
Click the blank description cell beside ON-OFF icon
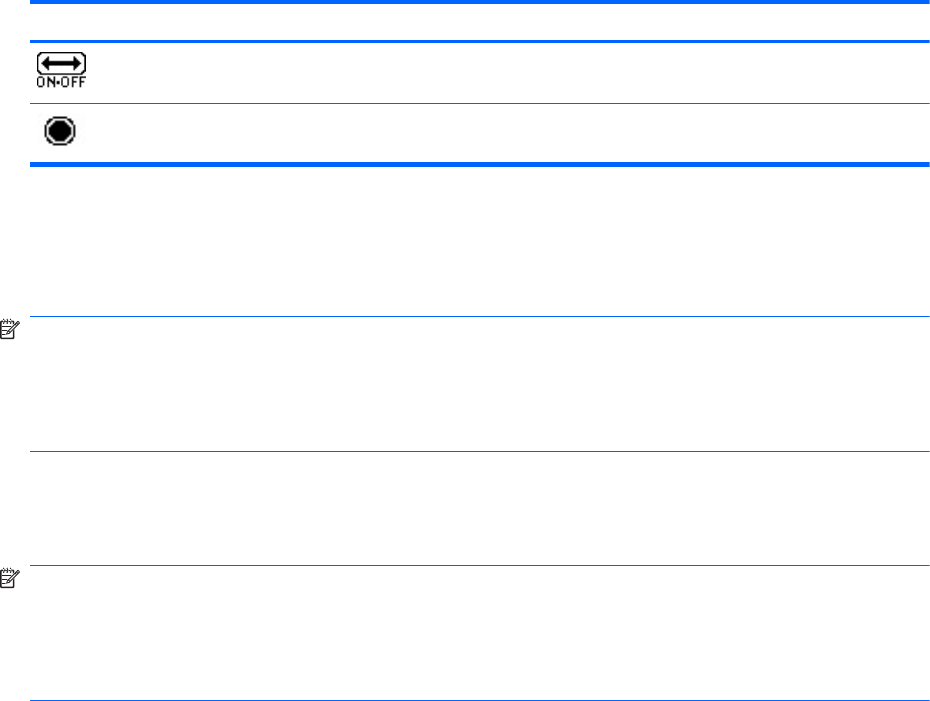pos(500,73)
